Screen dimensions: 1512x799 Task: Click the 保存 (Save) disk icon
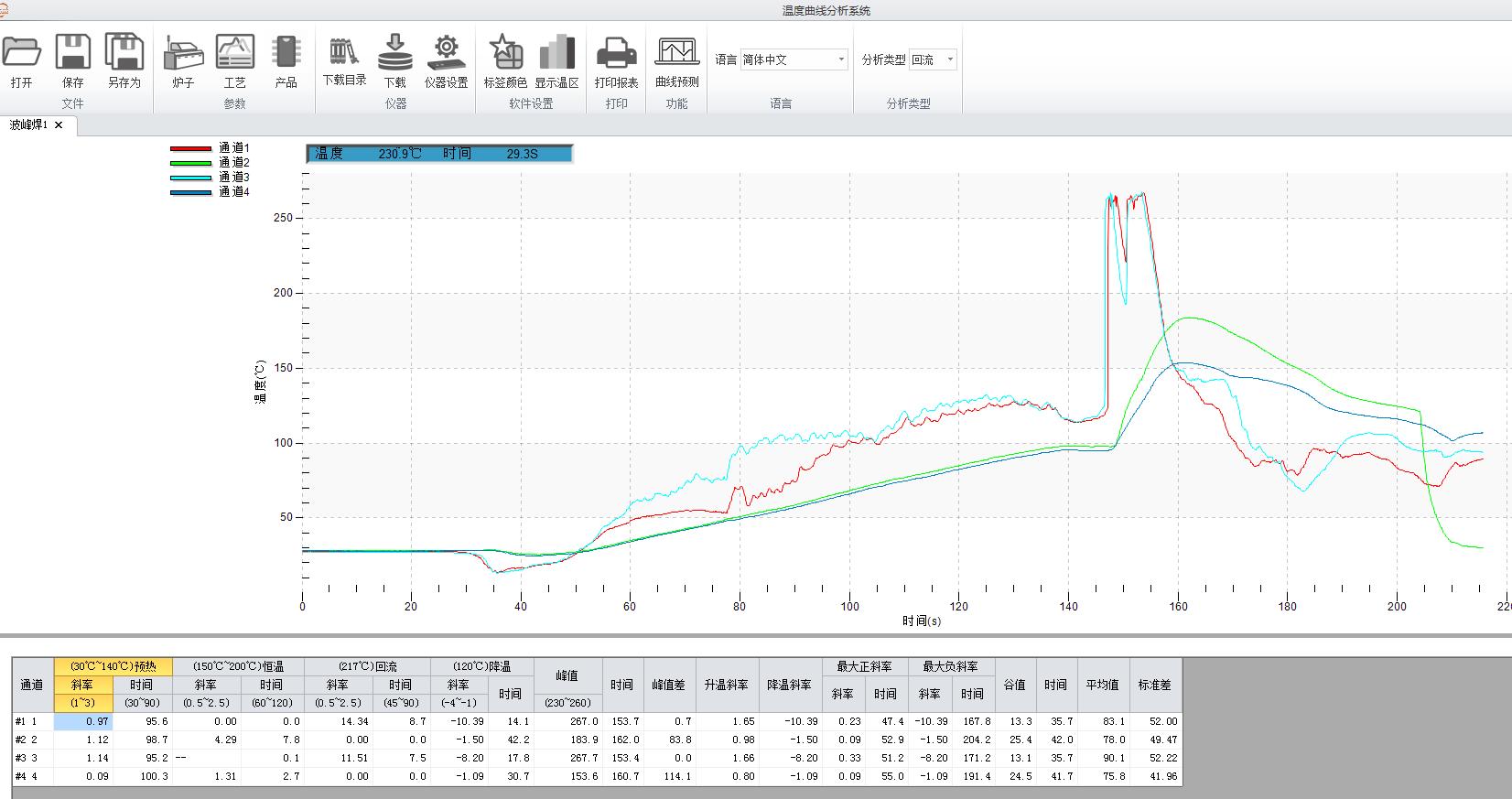tap(73, 53)
